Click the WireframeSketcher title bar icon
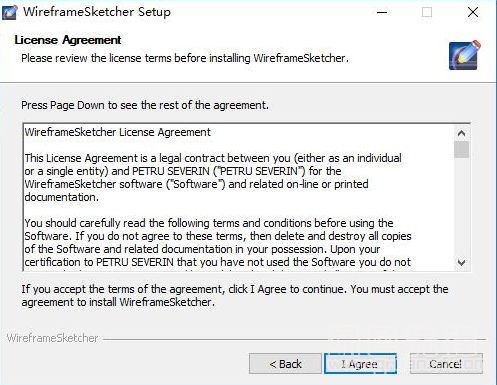Image resolution: width=497 pixels, height=385 pixels. click(9, 12)
